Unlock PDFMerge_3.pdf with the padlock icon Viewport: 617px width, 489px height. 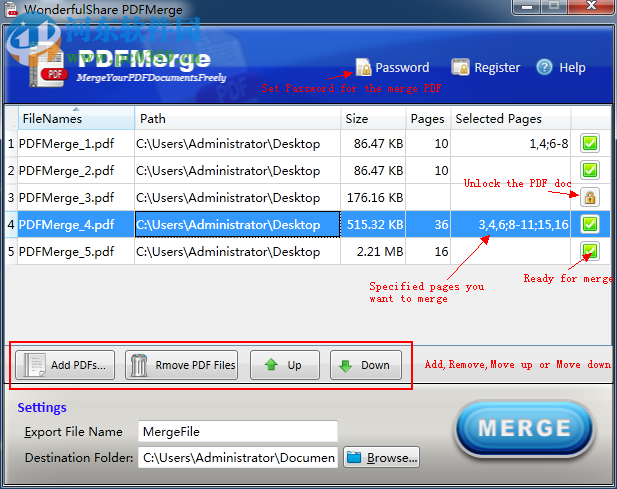589,197
